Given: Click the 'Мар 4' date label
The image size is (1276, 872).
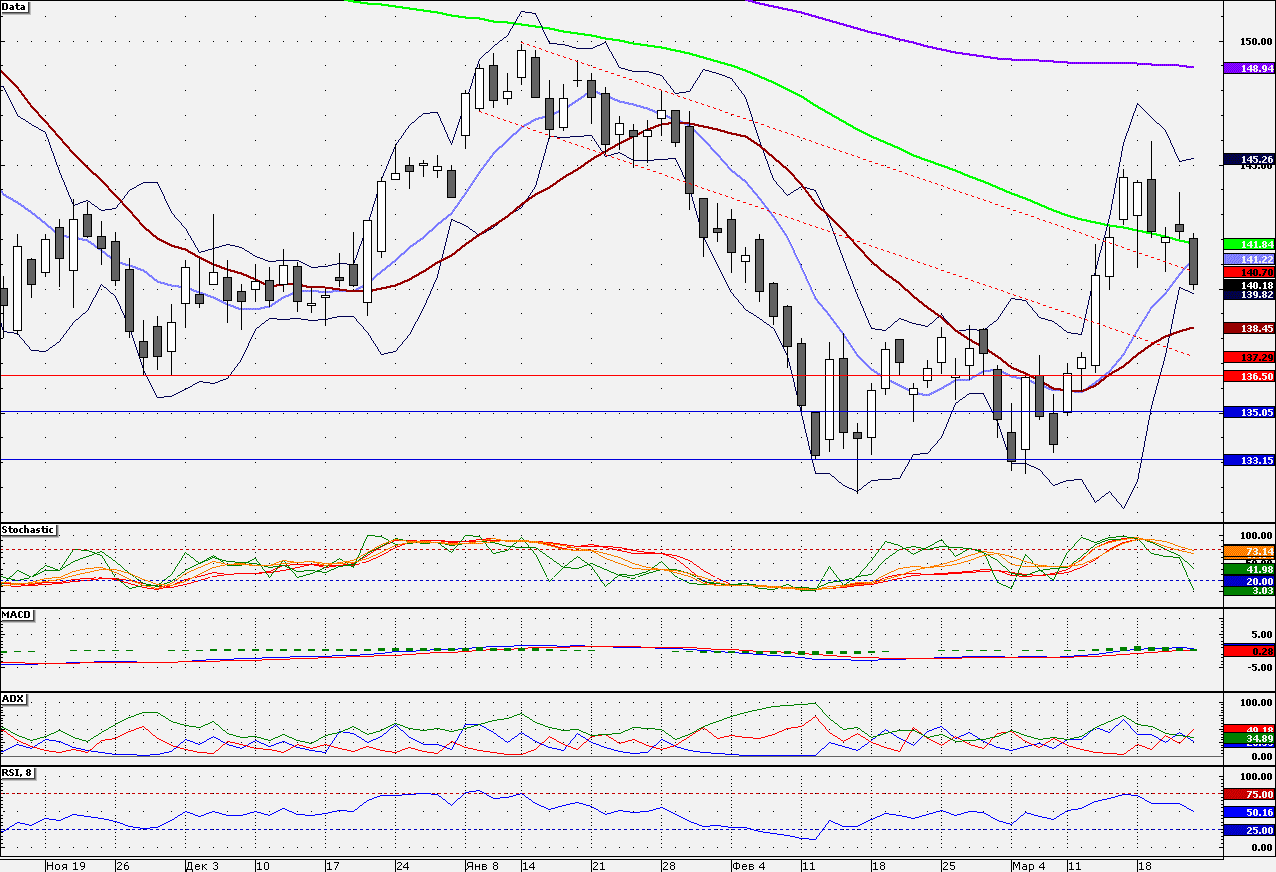Looking at the screenshot, I should point(1028,866).
